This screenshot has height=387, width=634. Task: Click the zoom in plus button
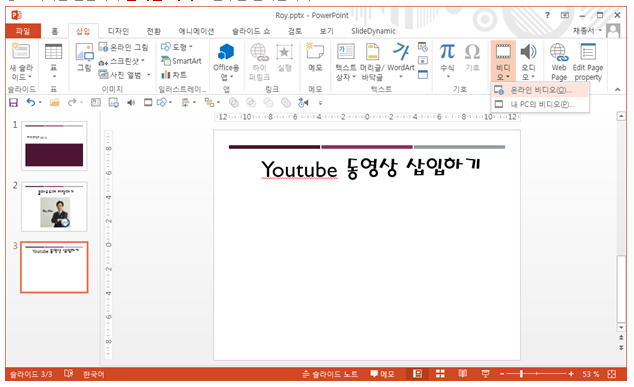click(571, 374)
